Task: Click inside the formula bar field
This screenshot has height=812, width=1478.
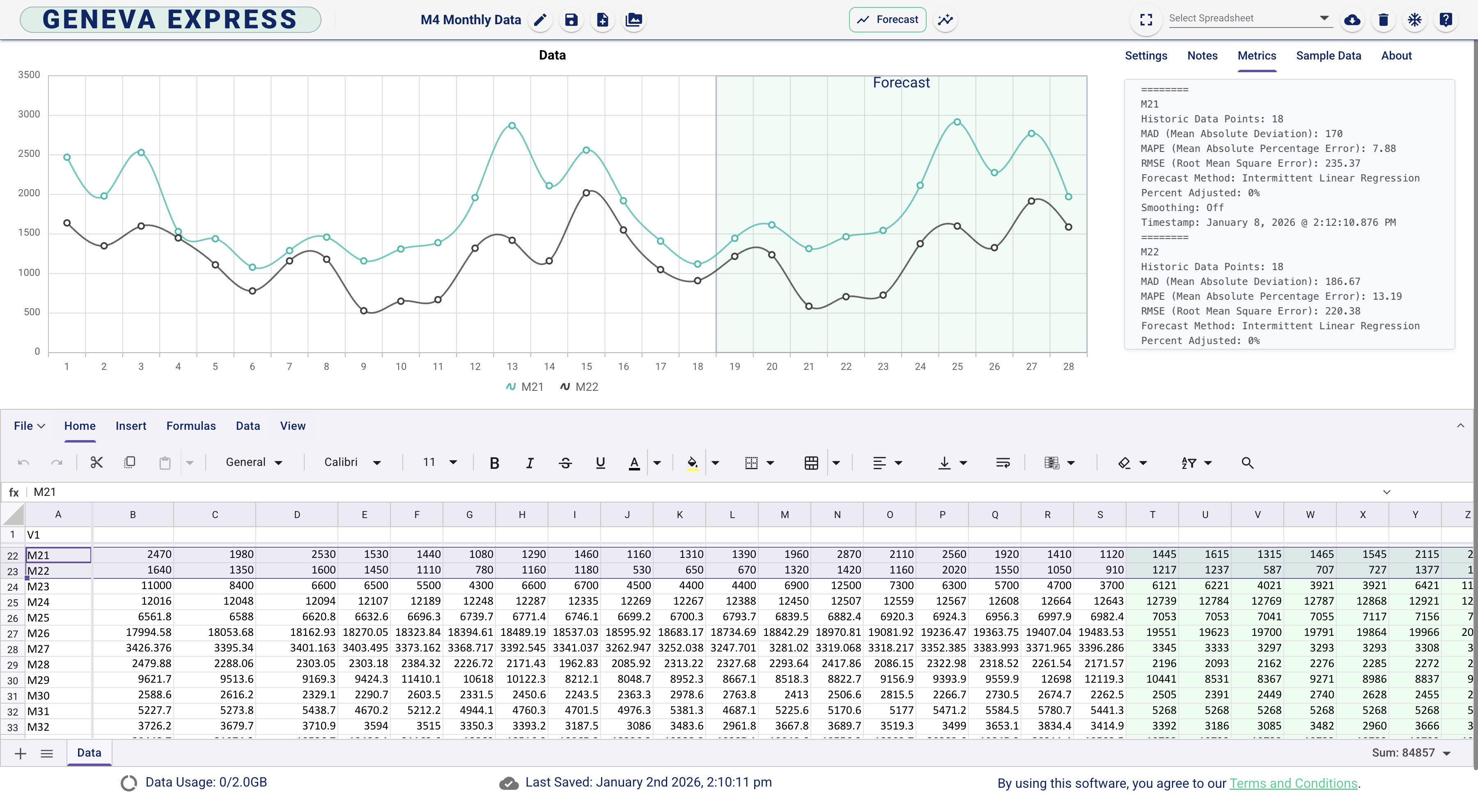Action: pyautogui.click(x=689, y=492)
